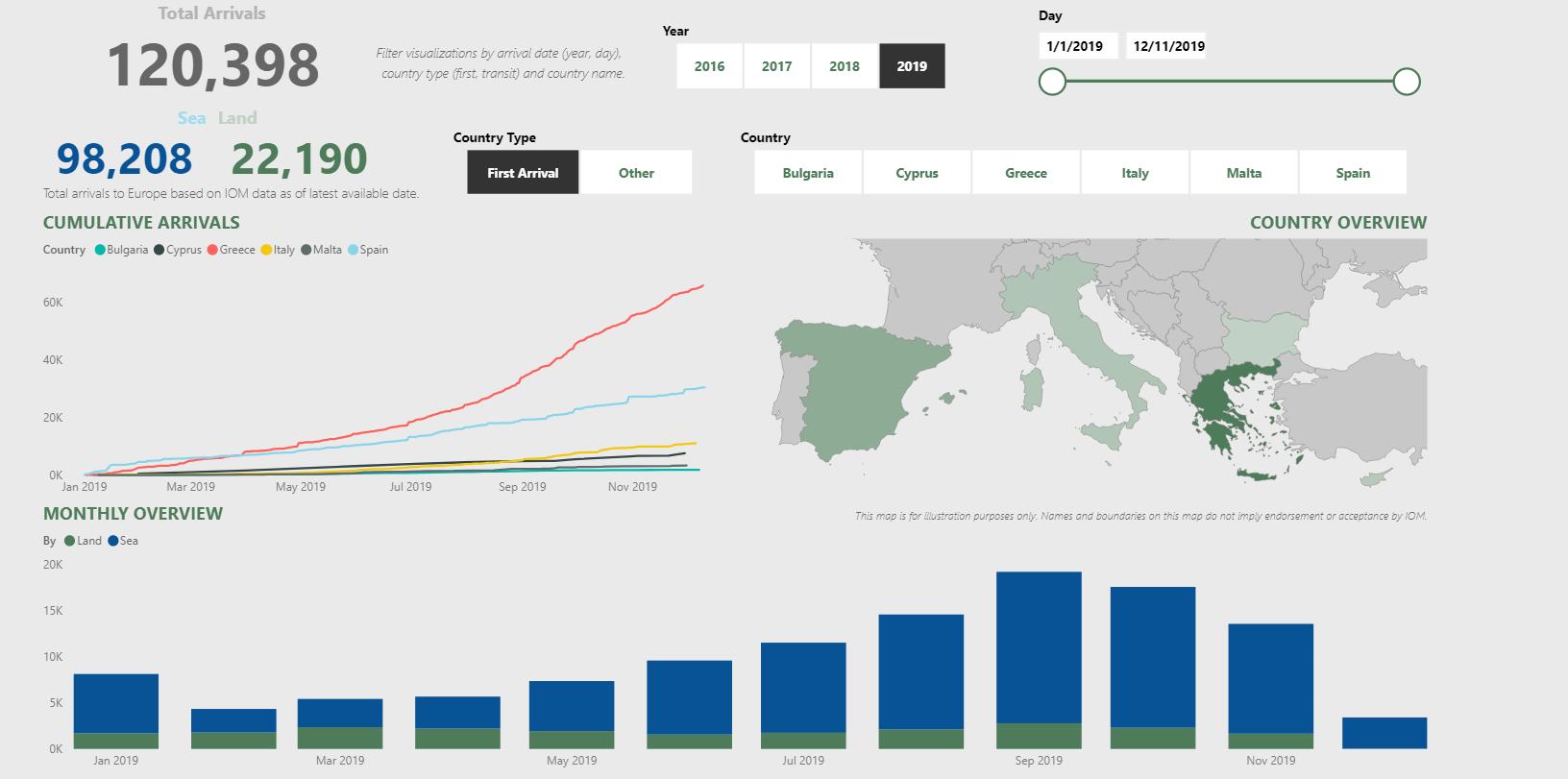
Task: Click the January 2019 sea bar
Action: (116, 703)
